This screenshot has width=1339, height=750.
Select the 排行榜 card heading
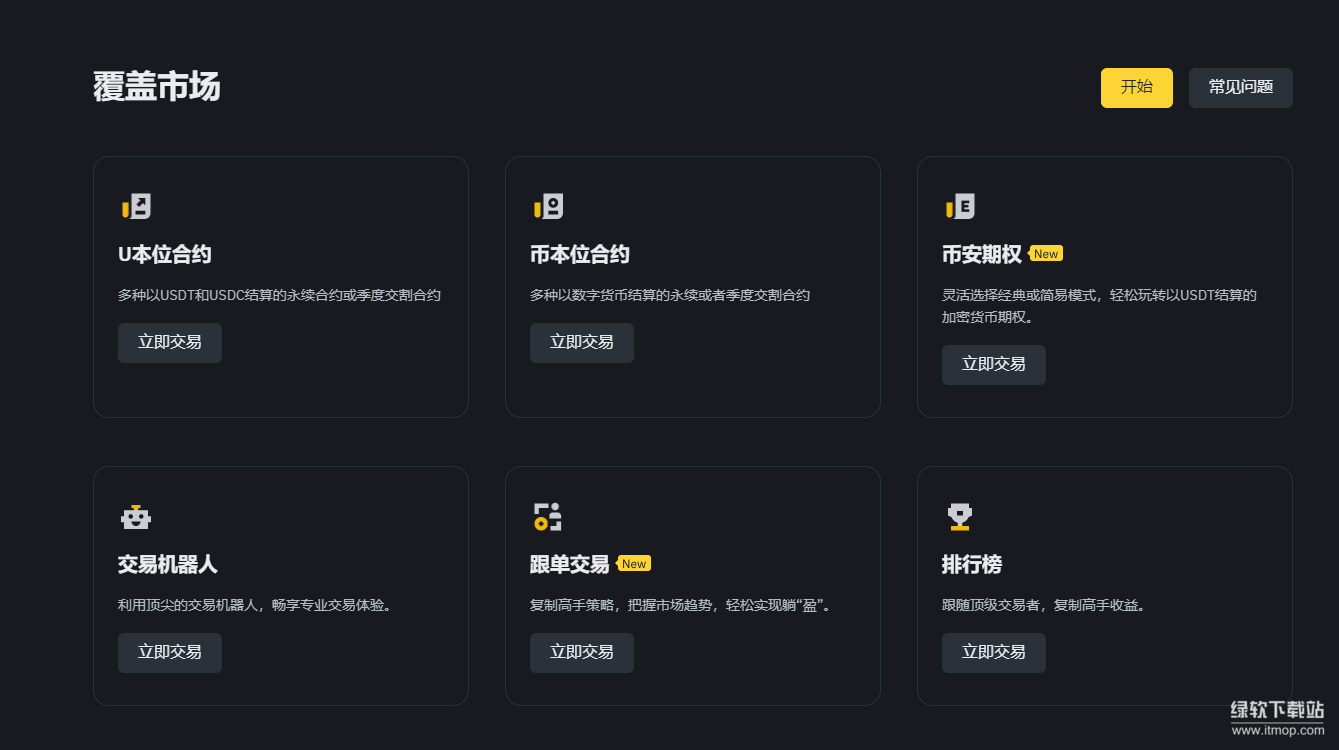point(972,565)
